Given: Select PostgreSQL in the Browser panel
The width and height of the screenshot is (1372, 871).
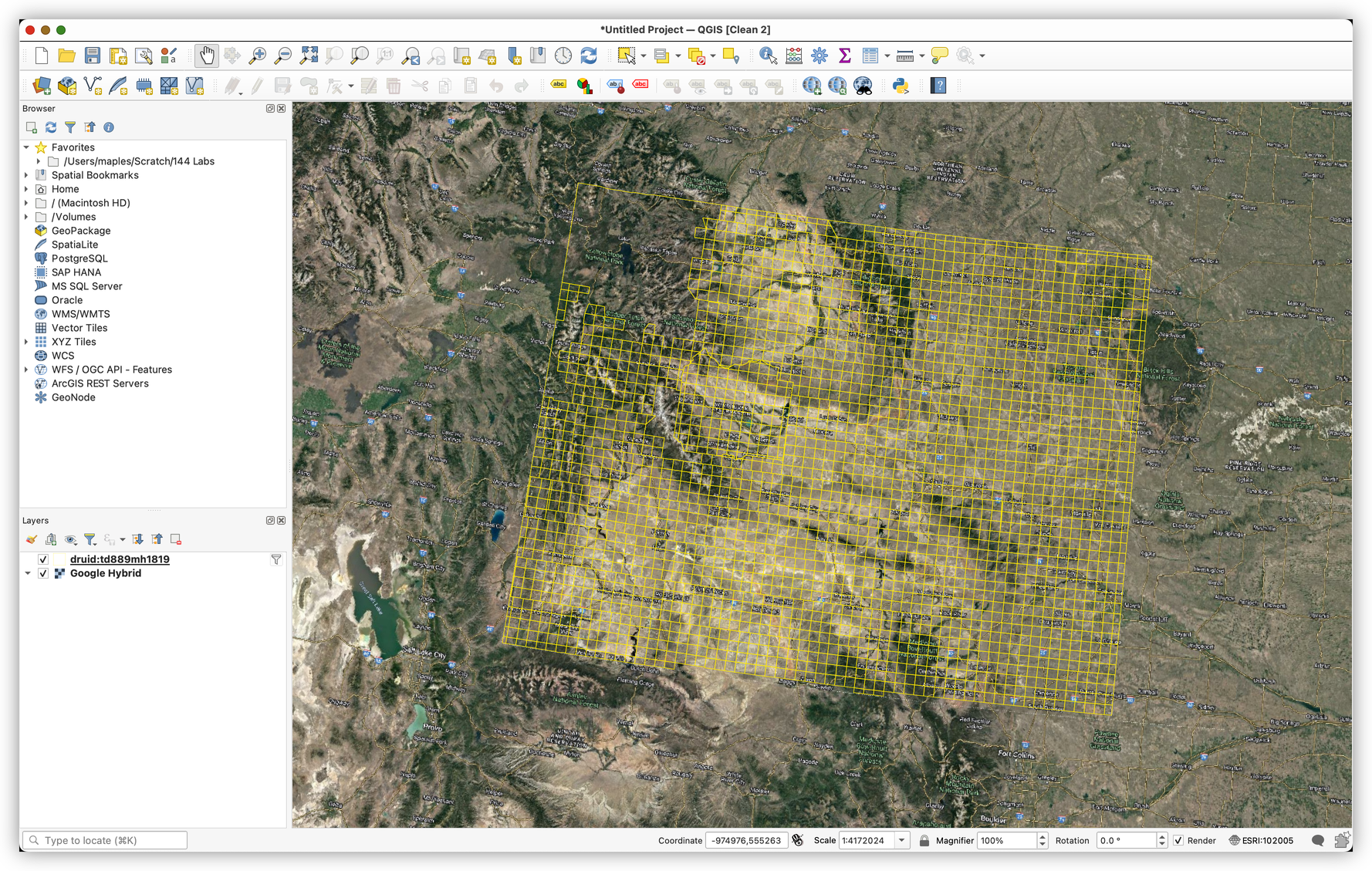Looking at the screenshot, I should point(79,258).
